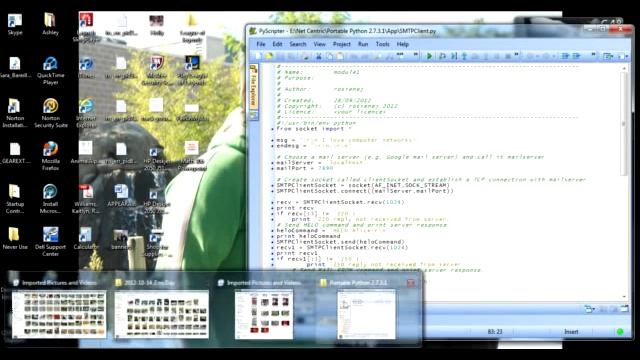The height and width of the screenshot is (360, 640).
Task: Select the Internet Explorer desktop icon
Action: (86, 113)
